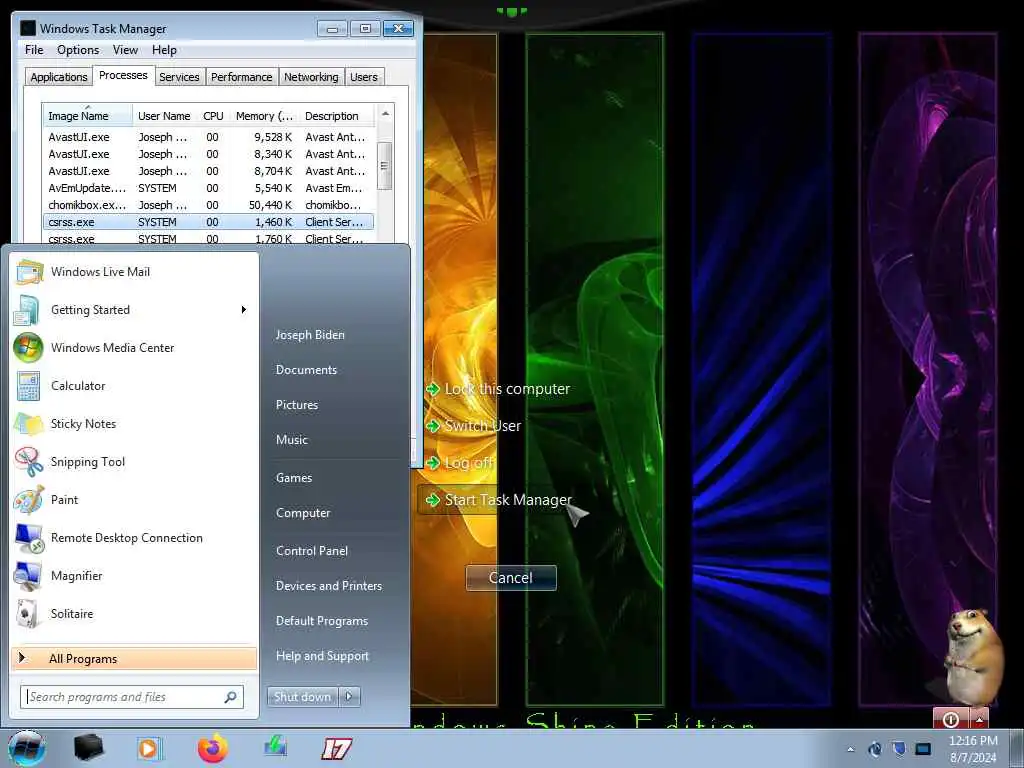The height and width of the screenshot is (768, 1024).
Task: Open the Calculator icon
Action: pos(28,385)
